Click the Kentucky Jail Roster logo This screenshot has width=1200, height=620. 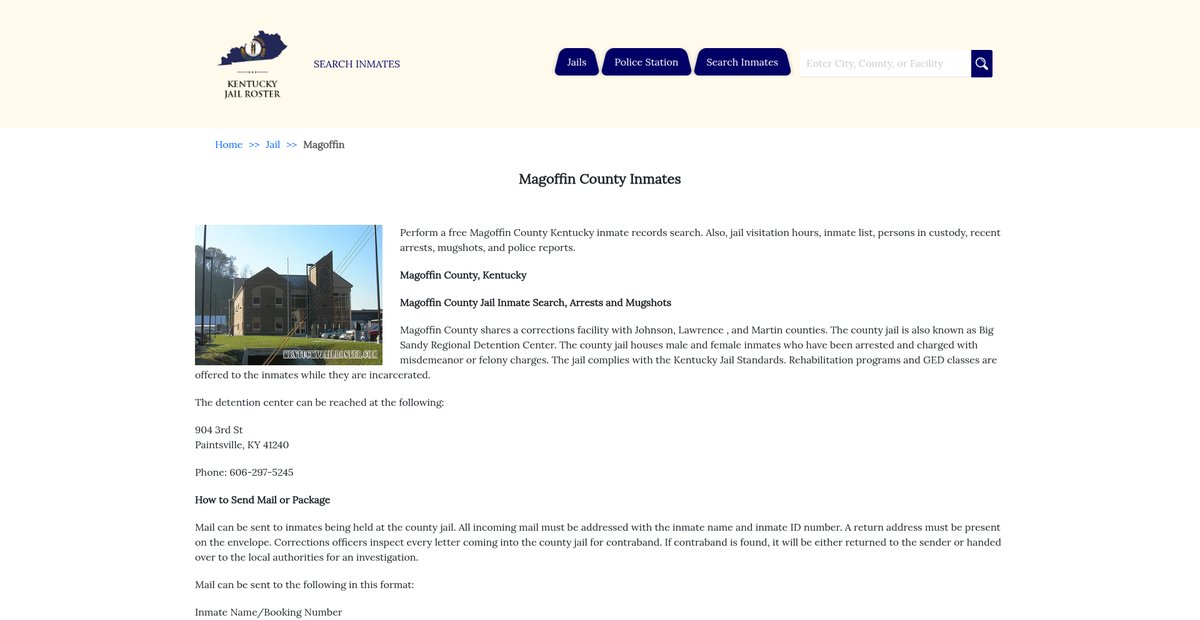pyautogui.click(x=252, y=64)
